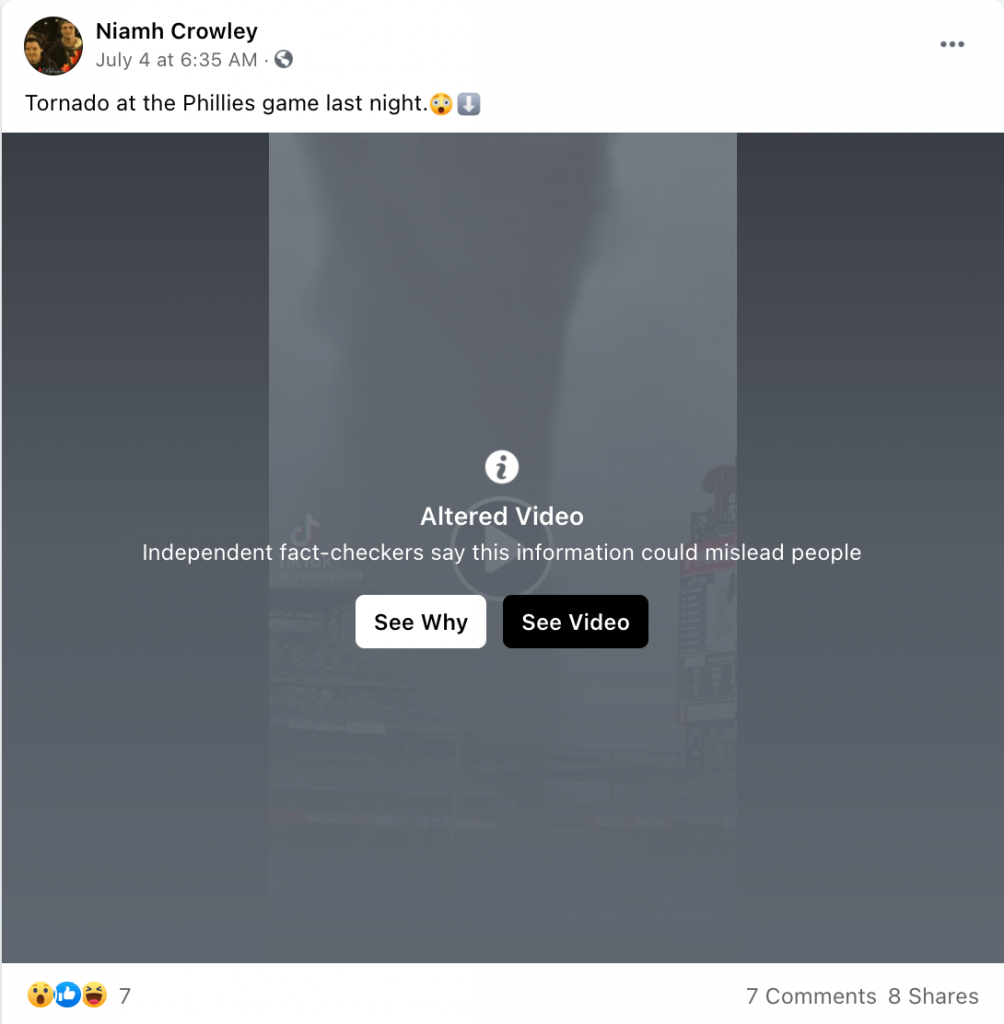Open the three-dots post options menu
The image size is (1004, 1024).
point(952,44)
